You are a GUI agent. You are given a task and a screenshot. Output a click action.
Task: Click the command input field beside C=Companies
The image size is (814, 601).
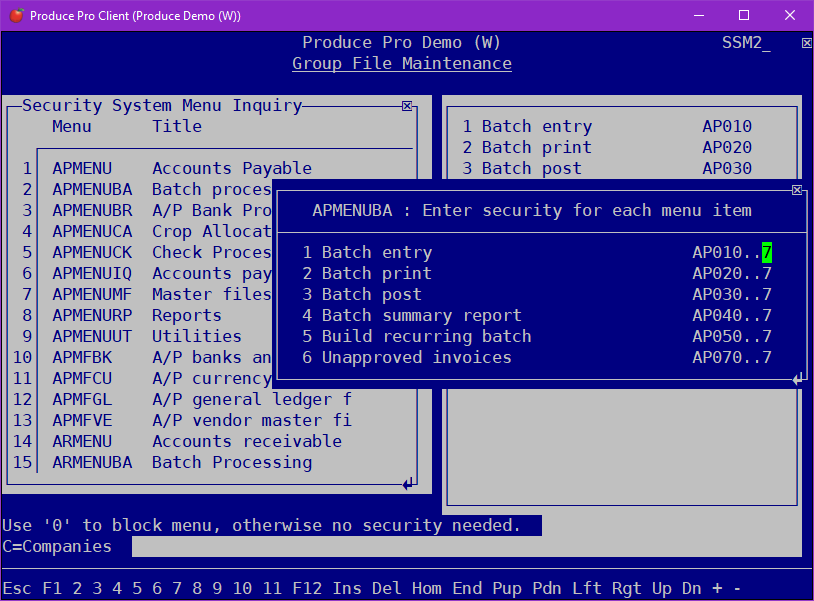(467, 547)
